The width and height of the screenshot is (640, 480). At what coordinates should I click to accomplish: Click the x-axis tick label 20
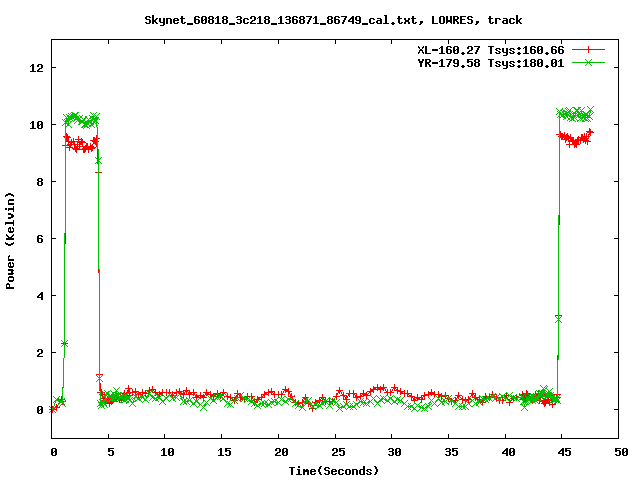point(281,452)
